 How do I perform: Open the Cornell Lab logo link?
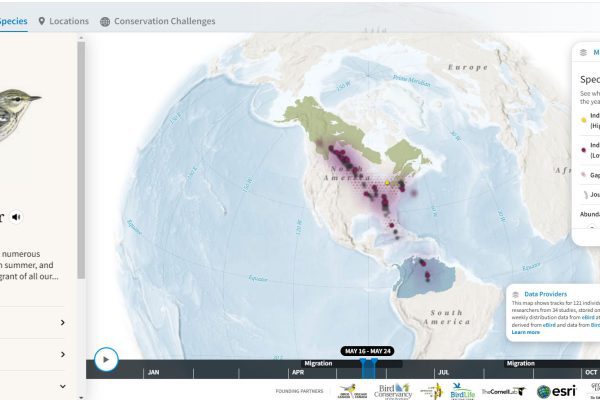(x=503, y=391)
